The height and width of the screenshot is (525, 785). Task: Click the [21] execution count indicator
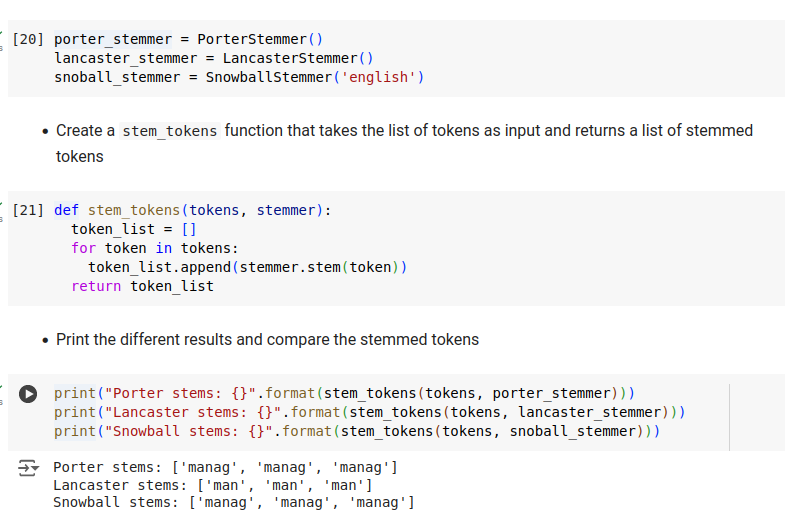(29, 210)
